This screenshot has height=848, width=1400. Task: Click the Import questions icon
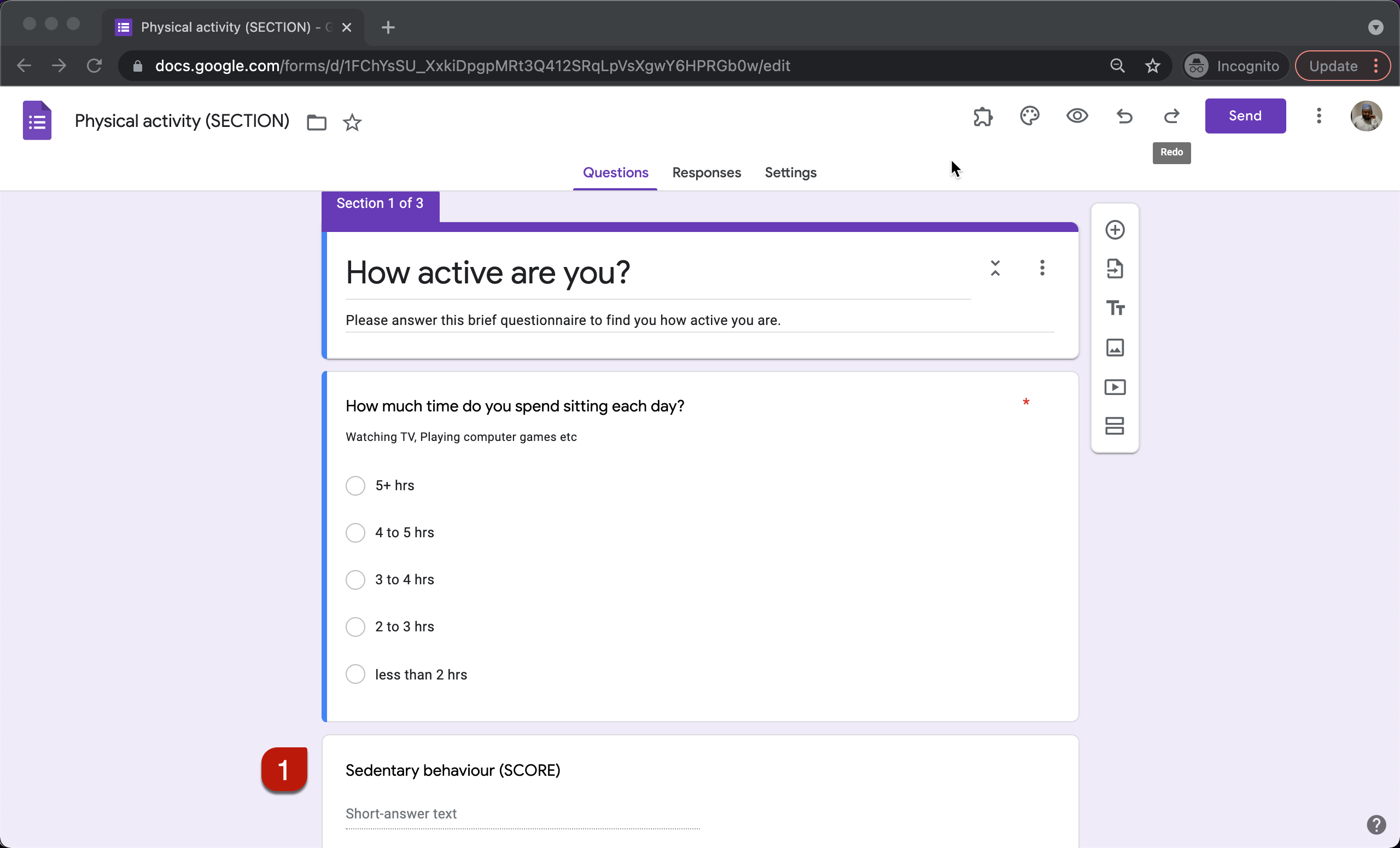tap(1114, 269)
